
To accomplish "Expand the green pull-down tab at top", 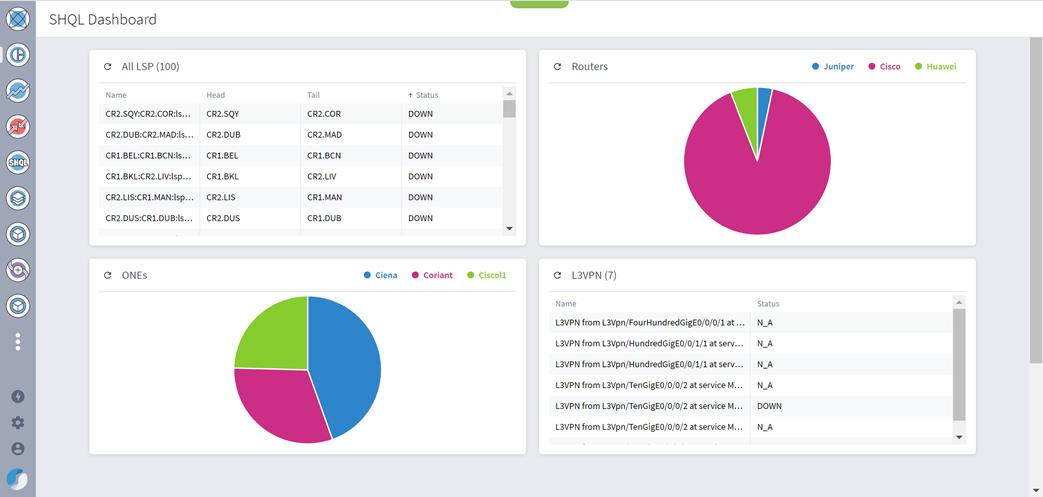I will 539,4.
